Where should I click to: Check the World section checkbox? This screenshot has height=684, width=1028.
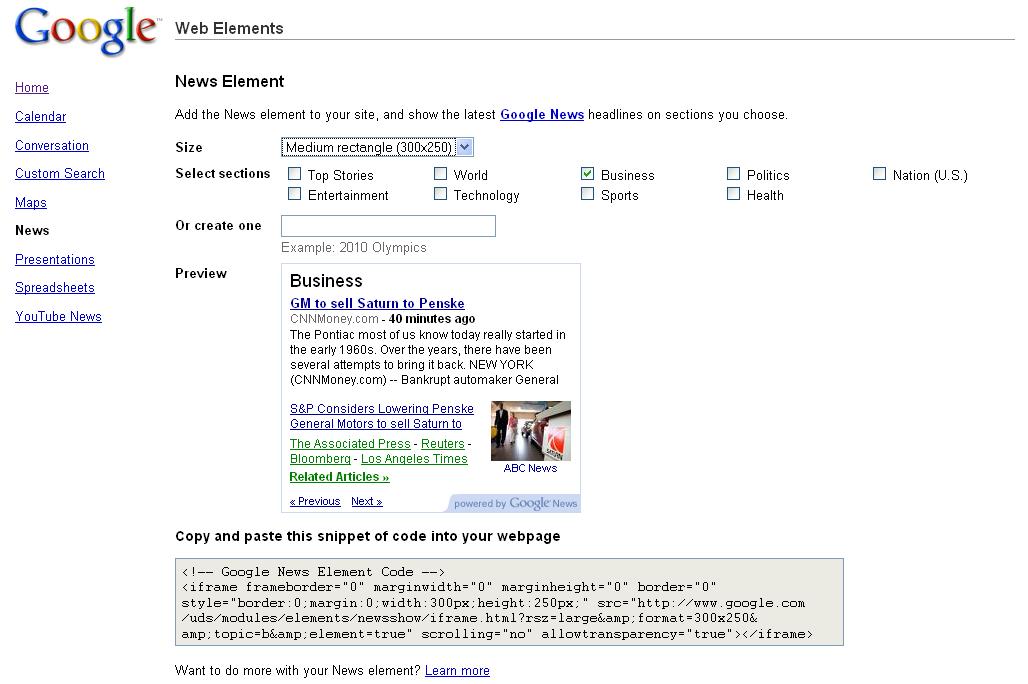441,174
